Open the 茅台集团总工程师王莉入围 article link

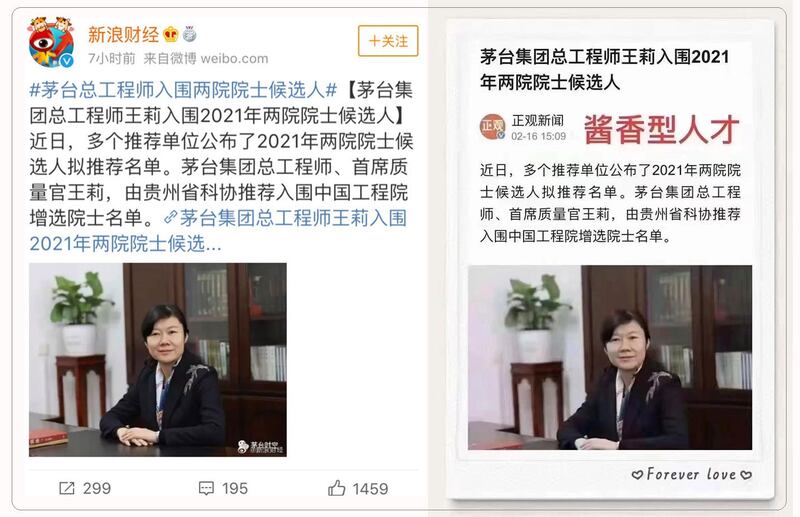tap(218, 231)
